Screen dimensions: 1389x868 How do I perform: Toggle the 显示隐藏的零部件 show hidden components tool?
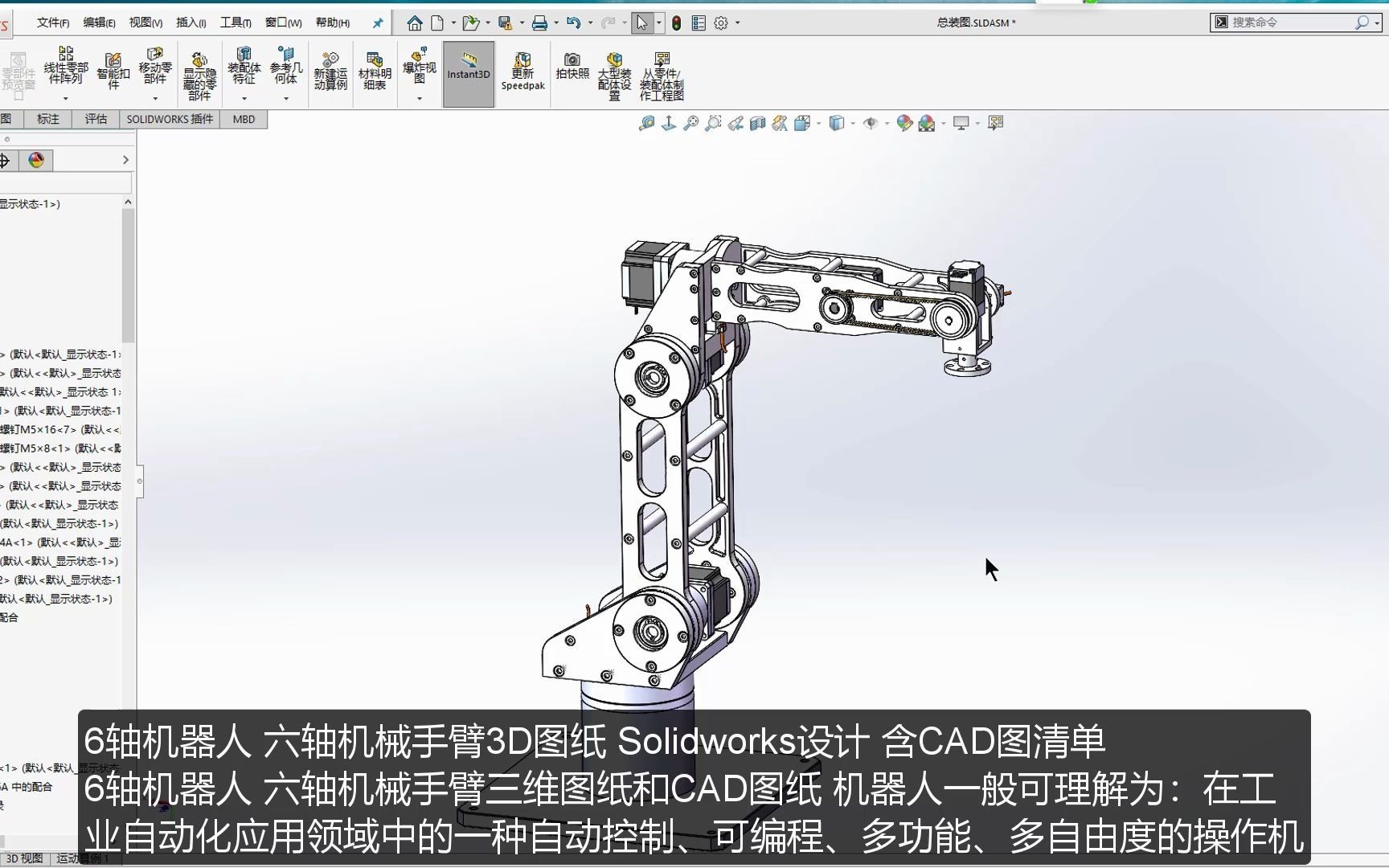199,71
